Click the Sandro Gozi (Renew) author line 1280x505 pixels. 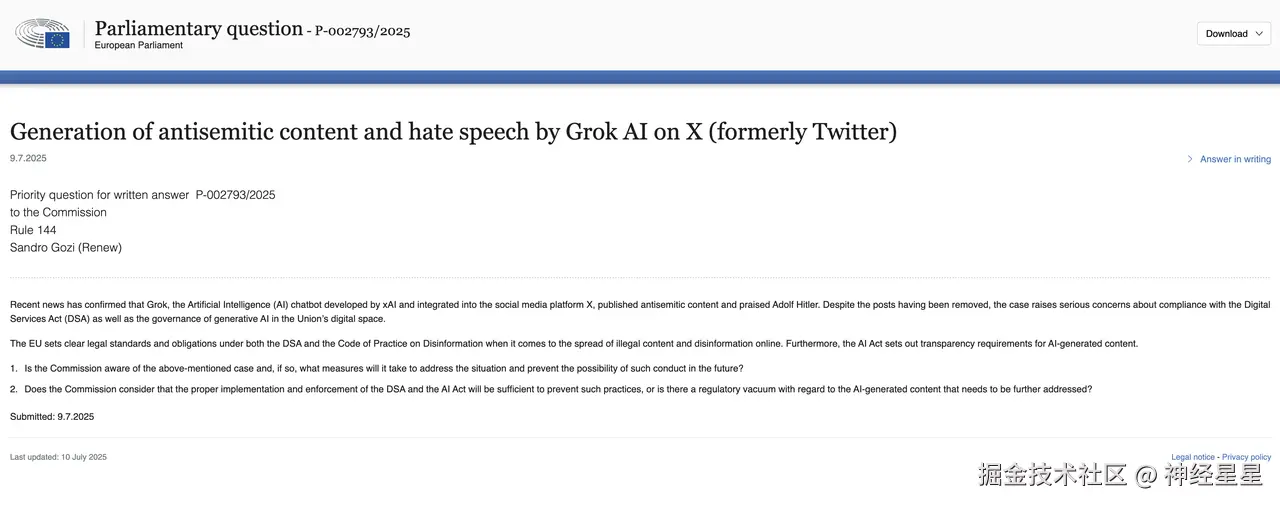(x=66, y=247)
